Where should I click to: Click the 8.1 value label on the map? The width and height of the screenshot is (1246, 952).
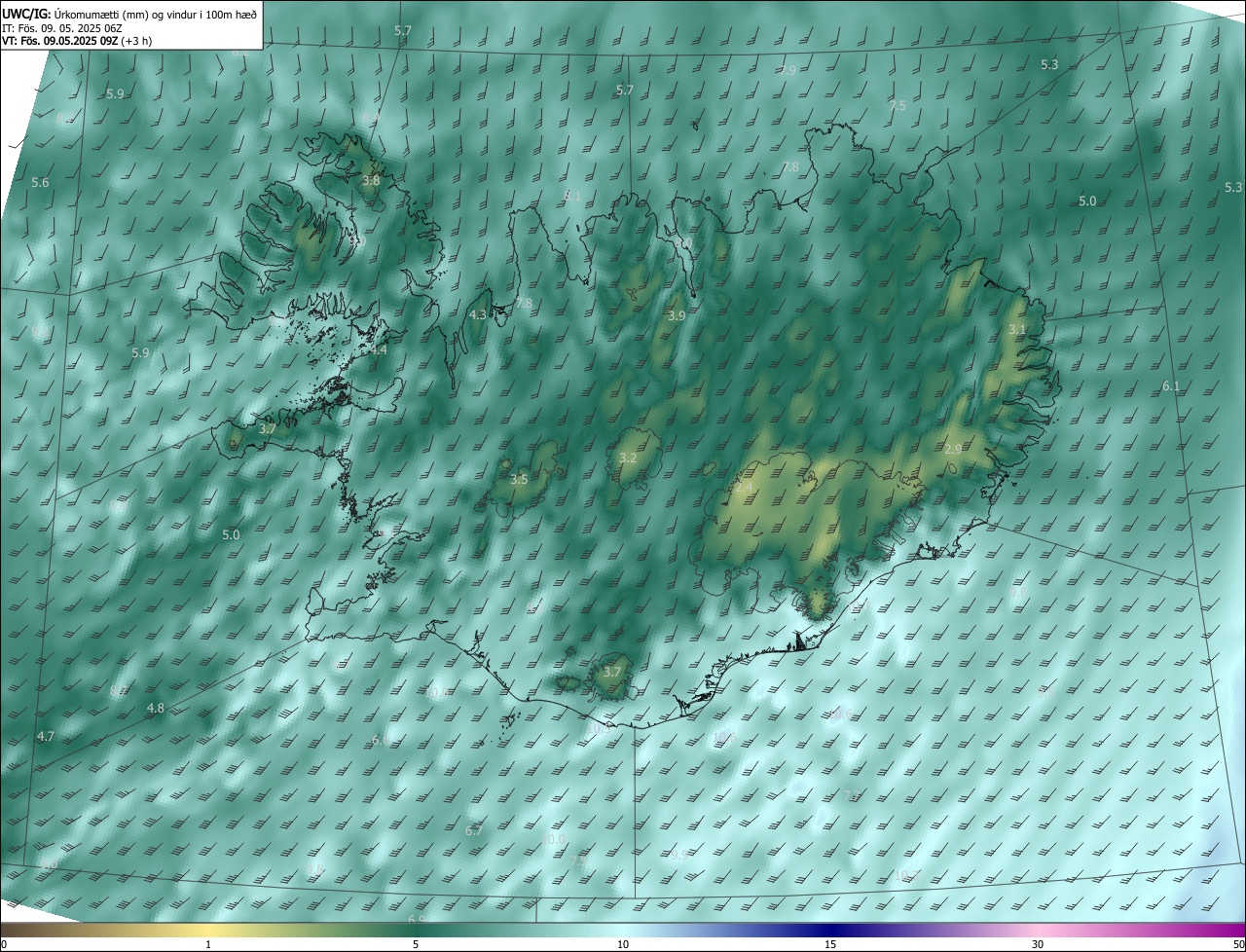pos(572,196)
